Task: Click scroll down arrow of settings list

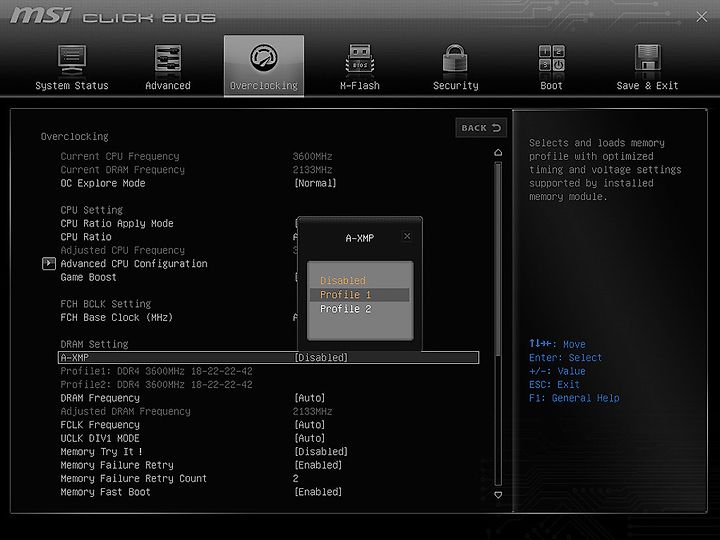Action: tap(498, 495)
